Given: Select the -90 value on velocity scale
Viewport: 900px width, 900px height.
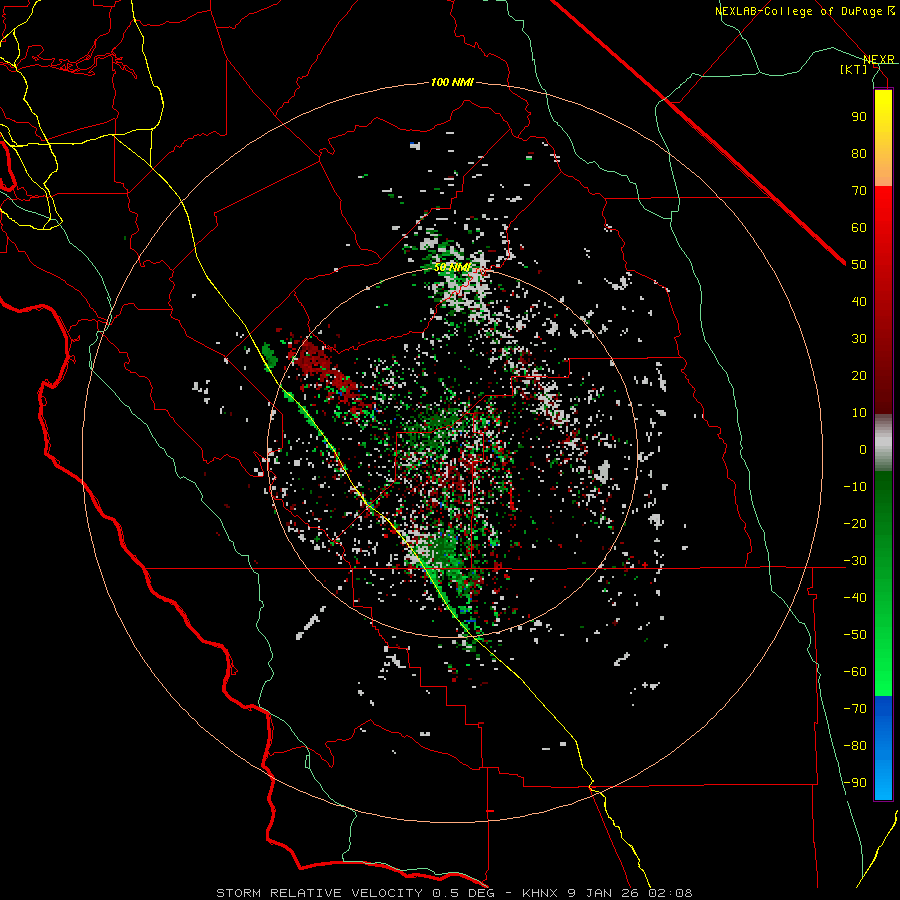Looking at the screenshot, I should coord(855,783).
